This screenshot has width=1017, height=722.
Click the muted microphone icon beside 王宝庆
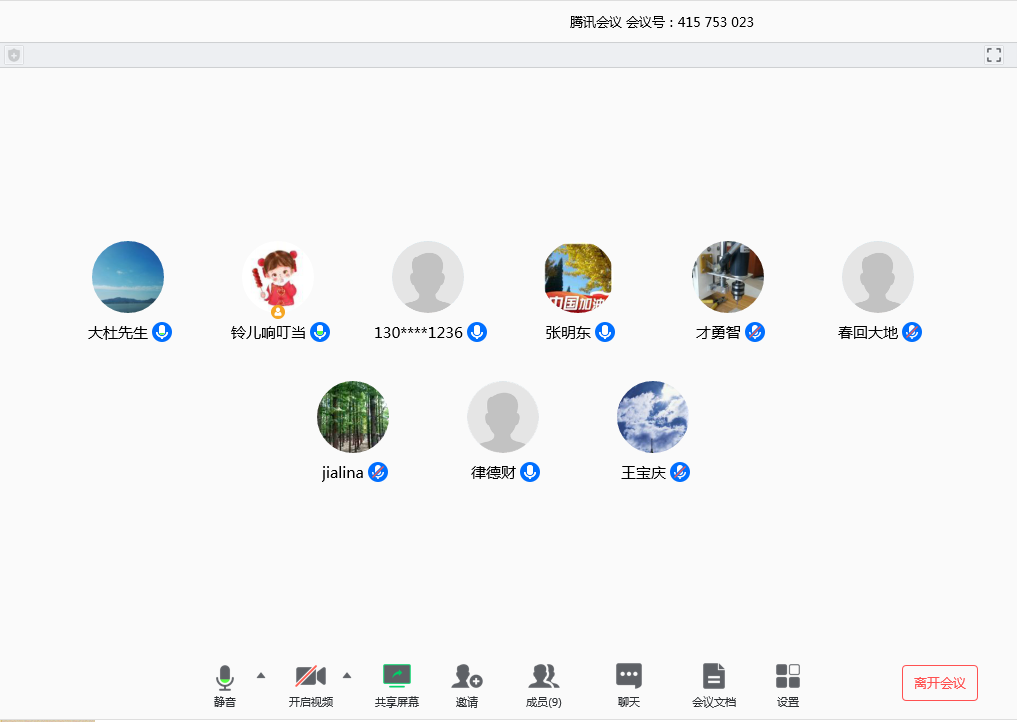coord(680,472)
